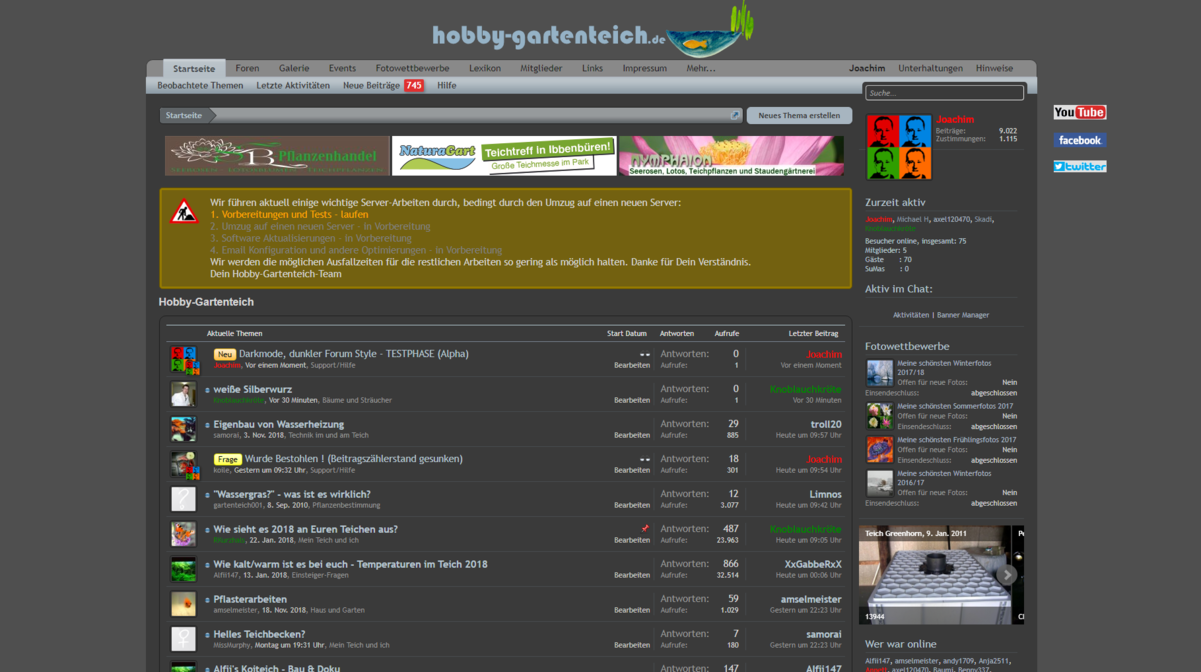Open the YouTube channel icon
This screenshot has width=1201, height=672.
pos(1079,112)
